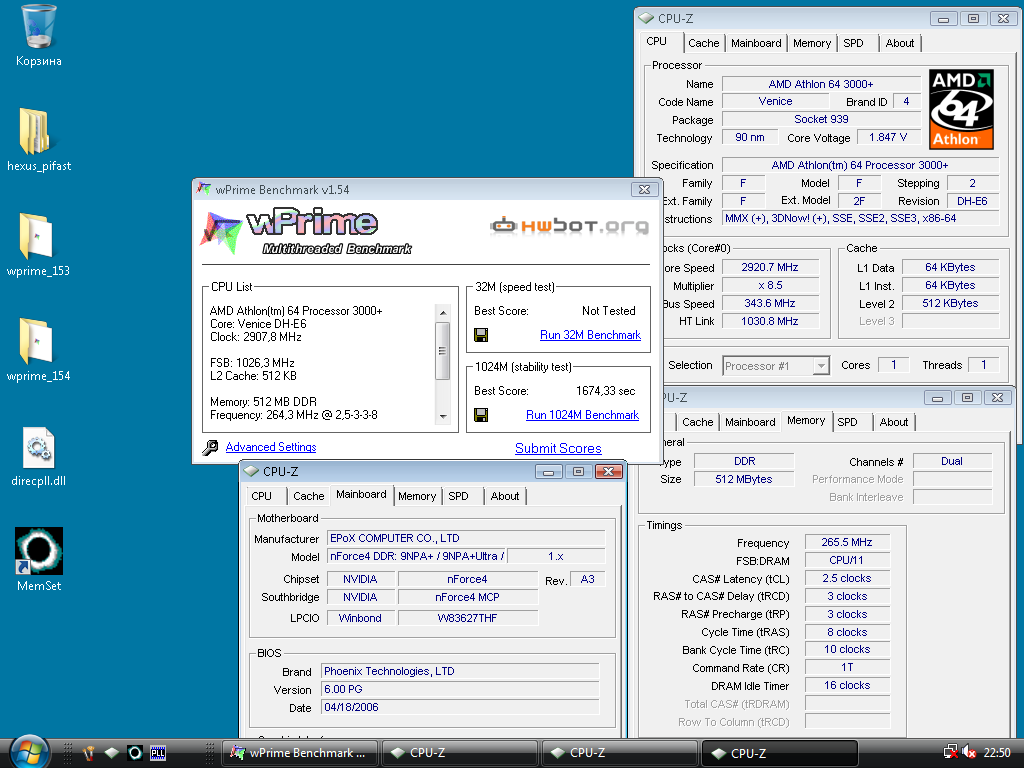1024x768 pixels.
Task: Click the BIOS date 04/18/2006 value
Action: click(x=460, y=707)
